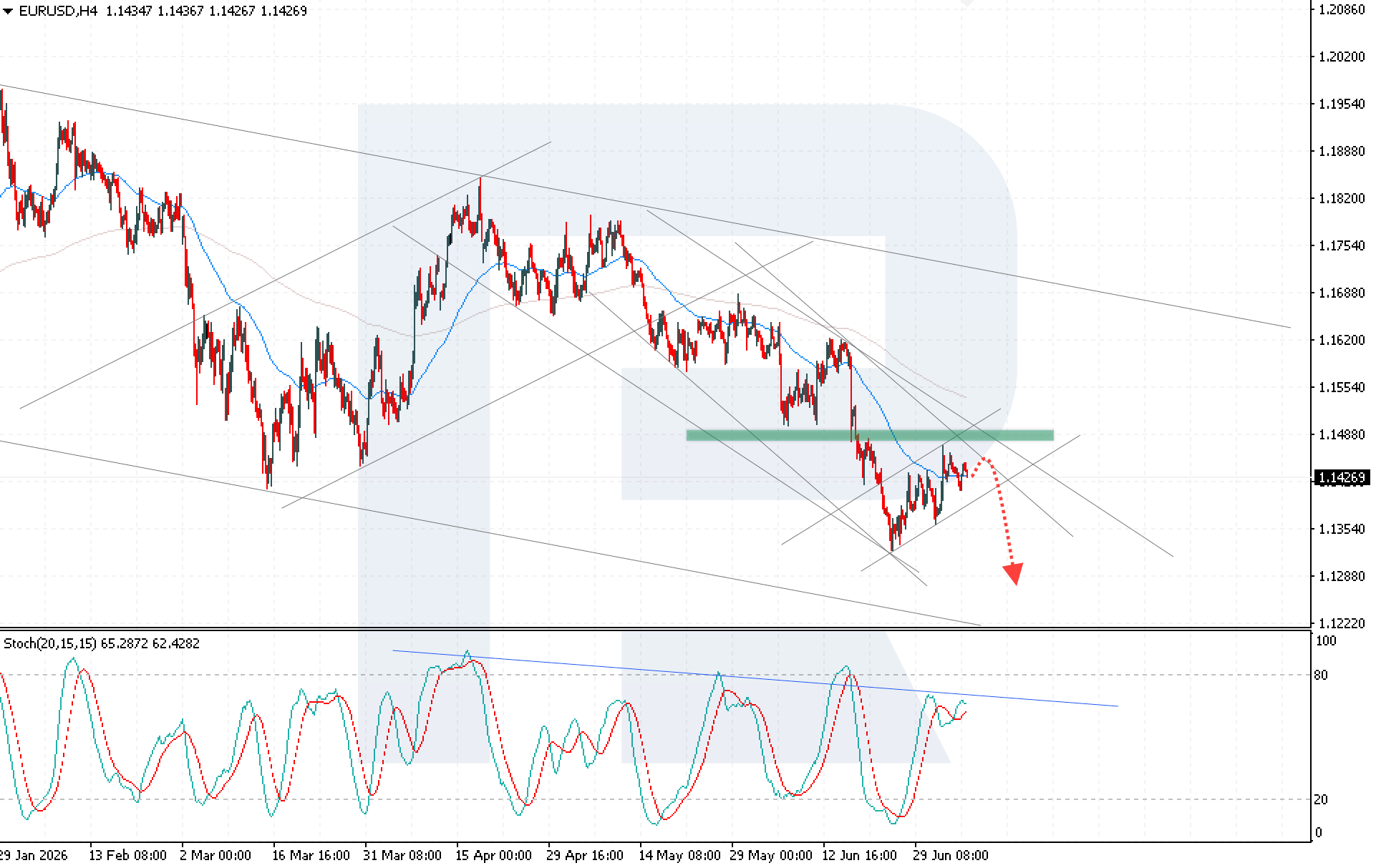Click the 80 level on Stochastic scale
Viewport: 1376px width, 868px height.
(1322, 676)
